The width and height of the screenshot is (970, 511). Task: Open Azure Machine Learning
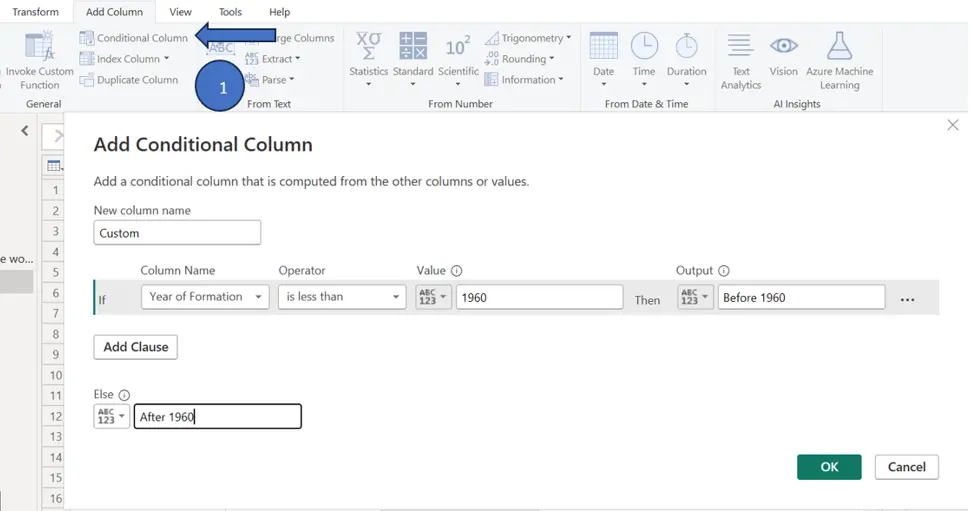(x=839, y=61)
